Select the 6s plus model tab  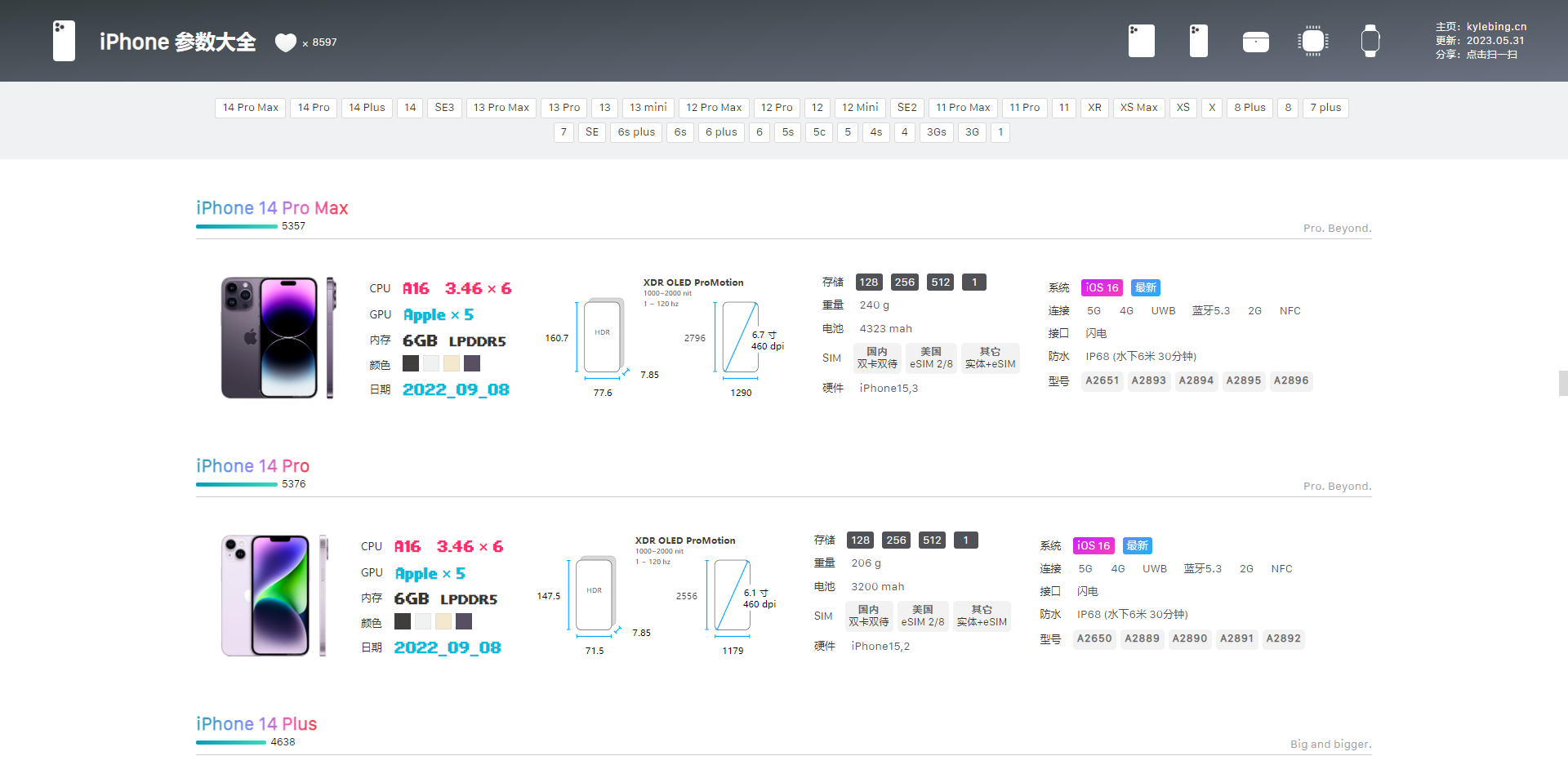tap(635, 132)
